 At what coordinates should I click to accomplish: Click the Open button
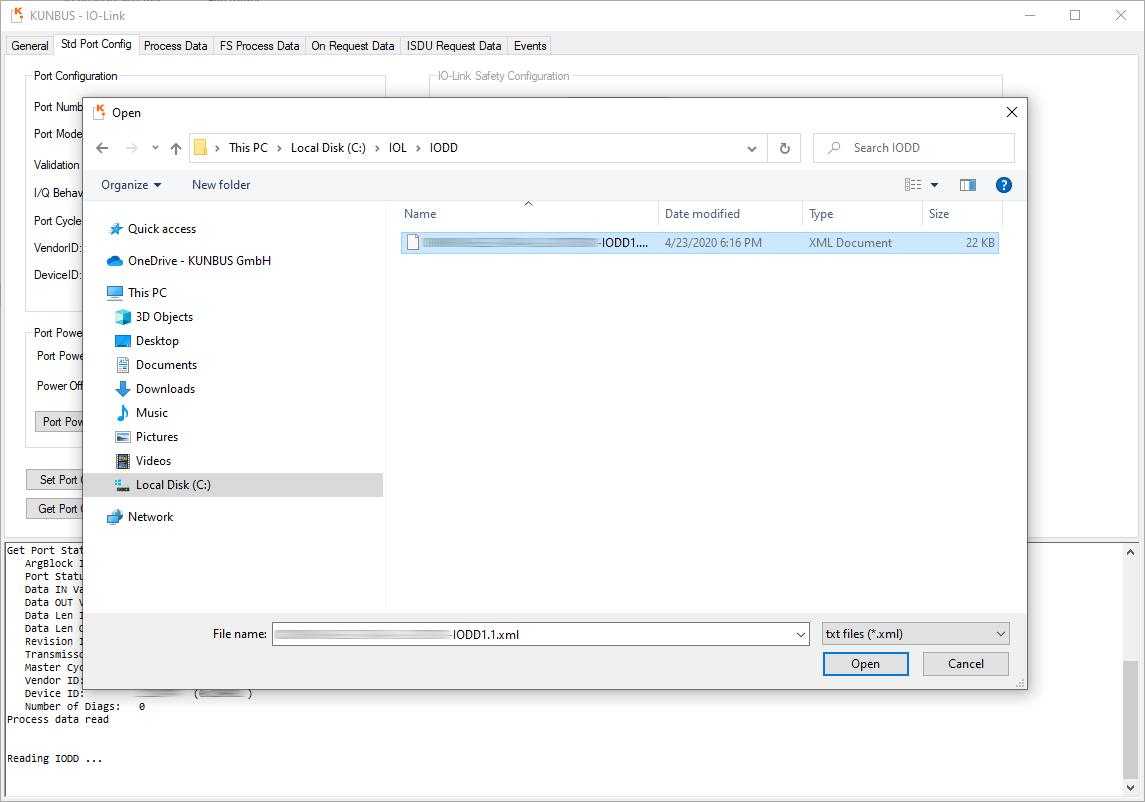865,664
